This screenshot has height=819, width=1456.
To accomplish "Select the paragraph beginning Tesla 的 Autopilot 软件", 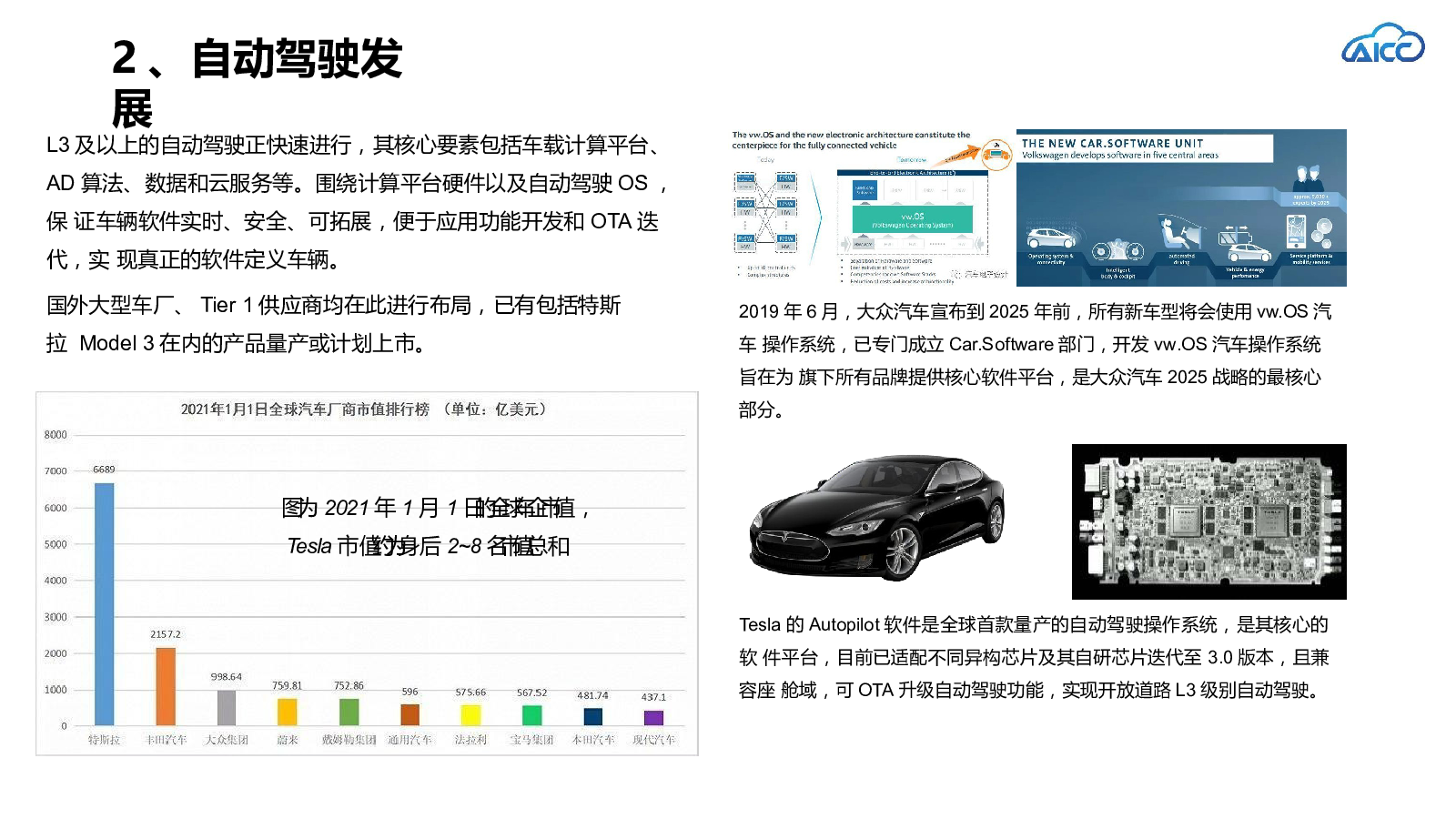I will click(x=1034, y=657).
